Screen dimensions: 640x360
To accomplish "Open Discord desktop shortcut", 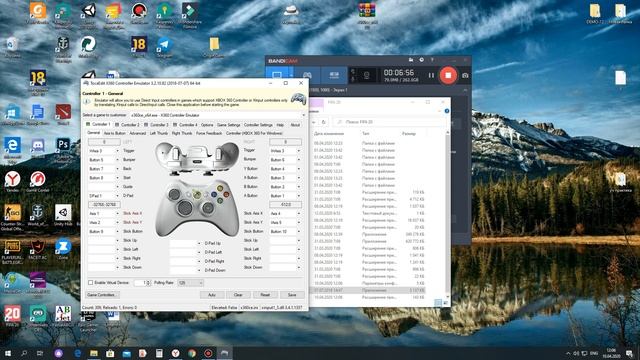I will [x=38, y=148].
